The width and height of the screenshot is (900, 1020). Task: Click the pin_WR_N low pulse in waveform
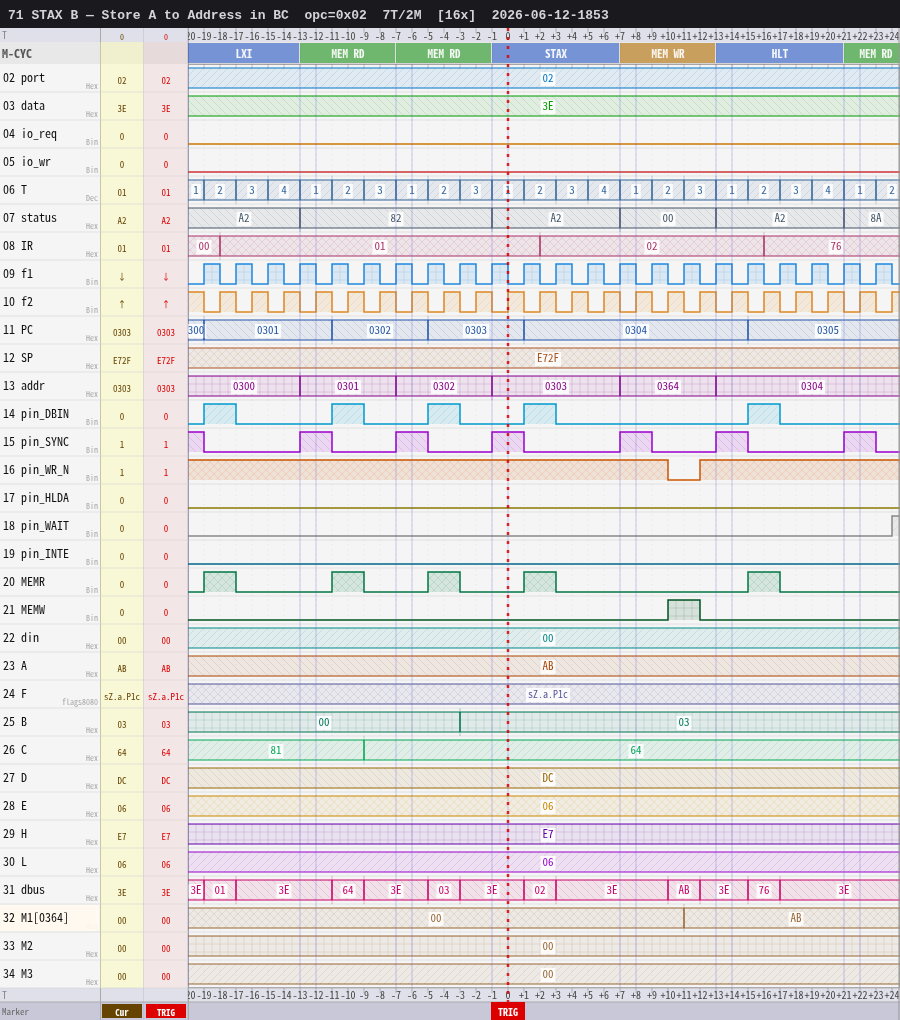pyautogui.click(x=683, y=470)
